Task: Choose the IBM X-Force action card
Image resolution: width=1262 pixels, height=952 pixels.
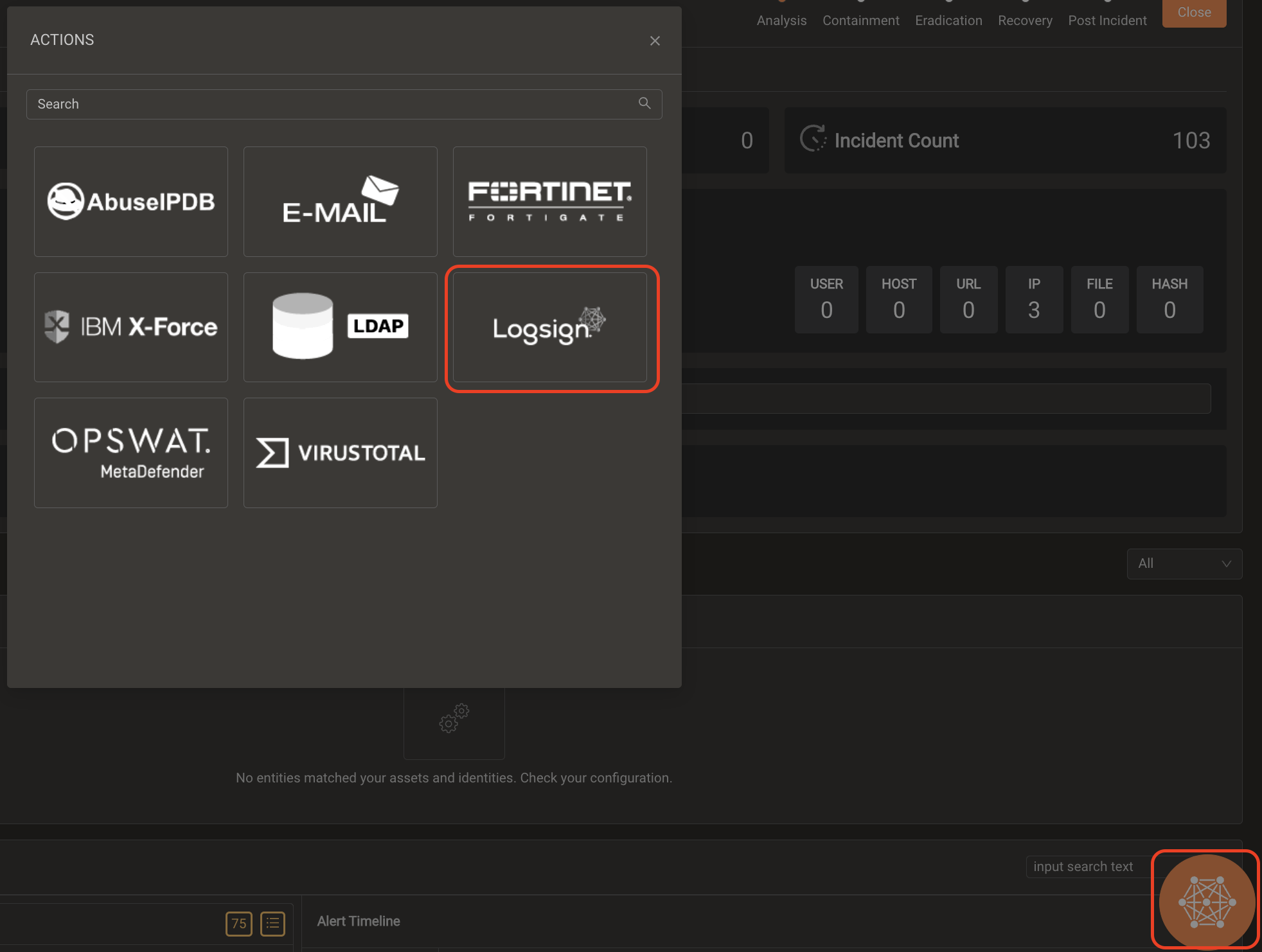Action: (131, 328)
